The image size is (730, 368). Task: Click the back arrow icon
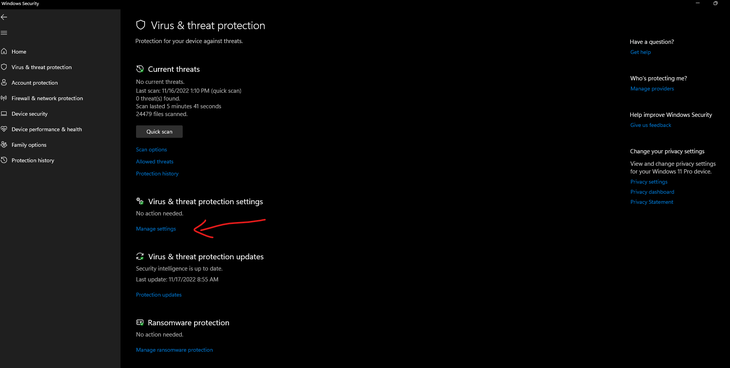pyautogui.click(x=4, y=17)
